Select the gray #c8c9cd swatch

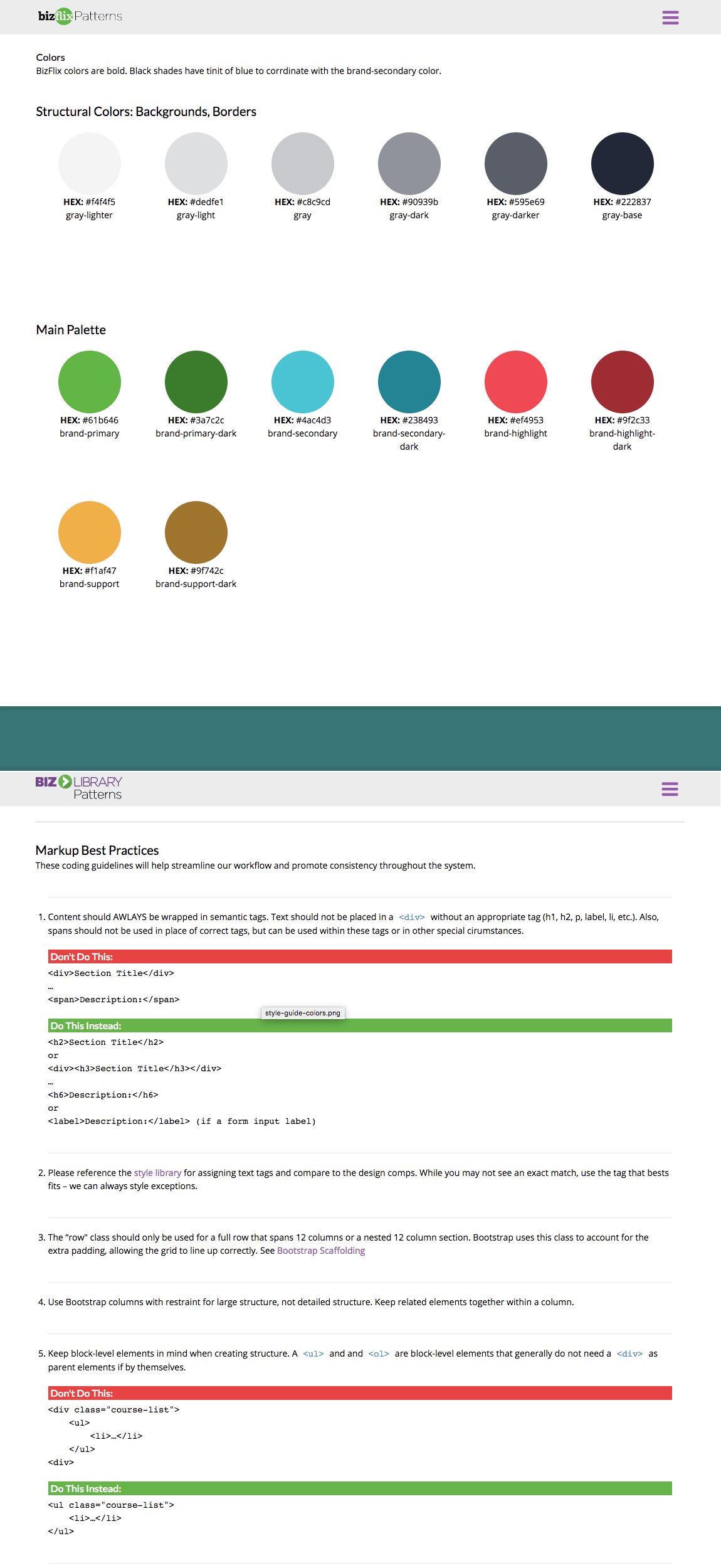coord(303,164)
